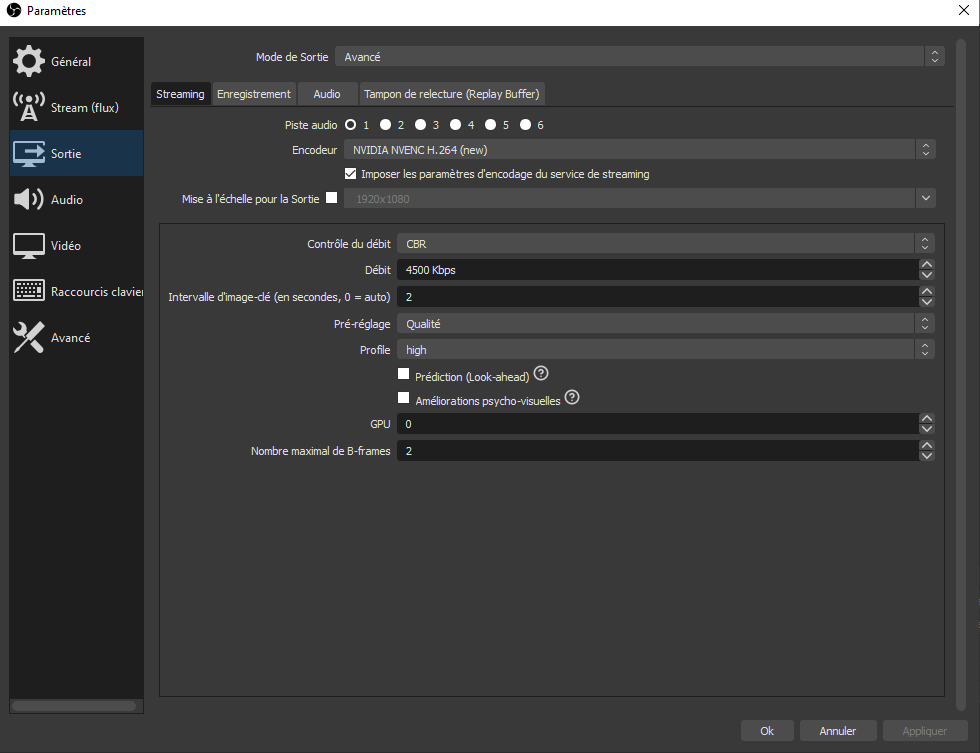The image size is (980, 753).
Task: Select audio track 6 radio button
Action: click(526, 125)
